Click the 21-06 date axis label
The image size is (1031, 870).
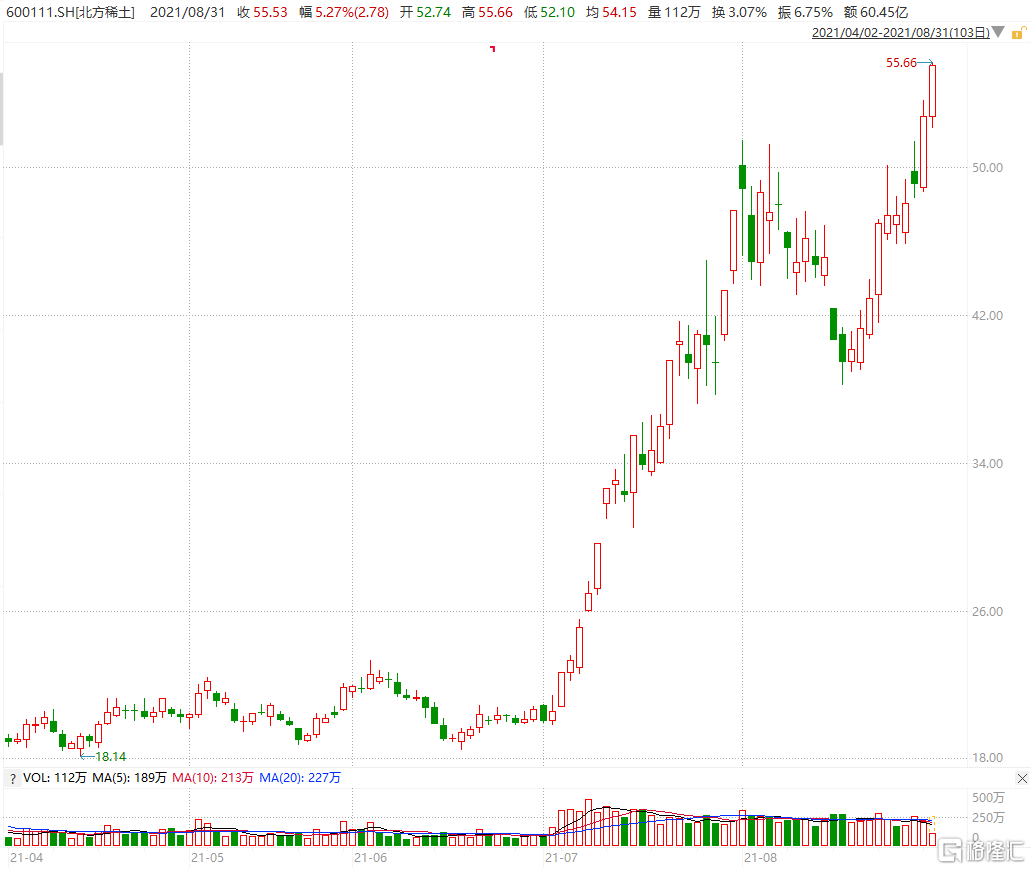(x=370, y=858)
